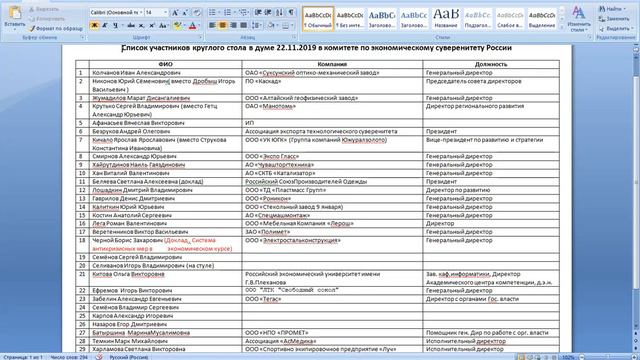Image resolution: width=640 pixels, height=360 pixels.
Task: Click the Страница page indicator
Action: click(x=23, y=357)
